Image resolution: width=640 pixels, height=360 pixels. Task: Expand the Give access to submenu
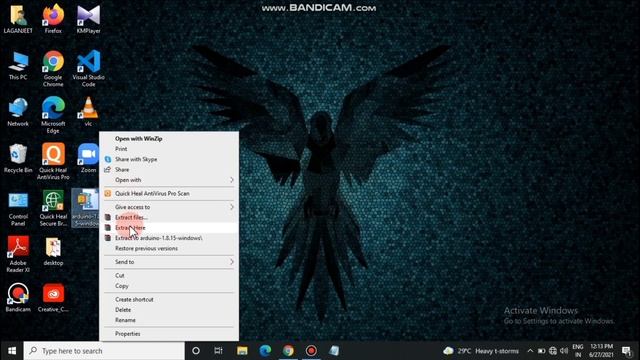[x=169, y=207]
